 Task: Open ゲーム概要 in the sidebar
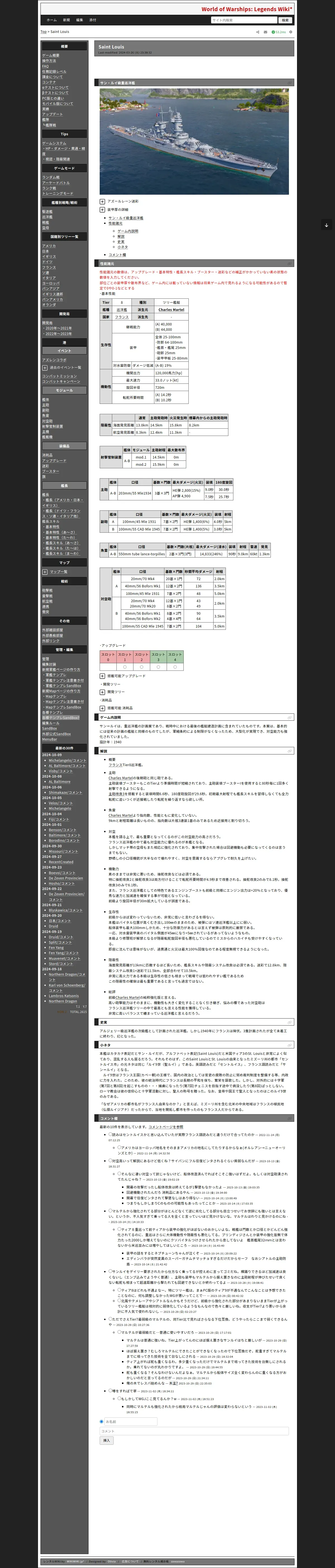[51, 56]
